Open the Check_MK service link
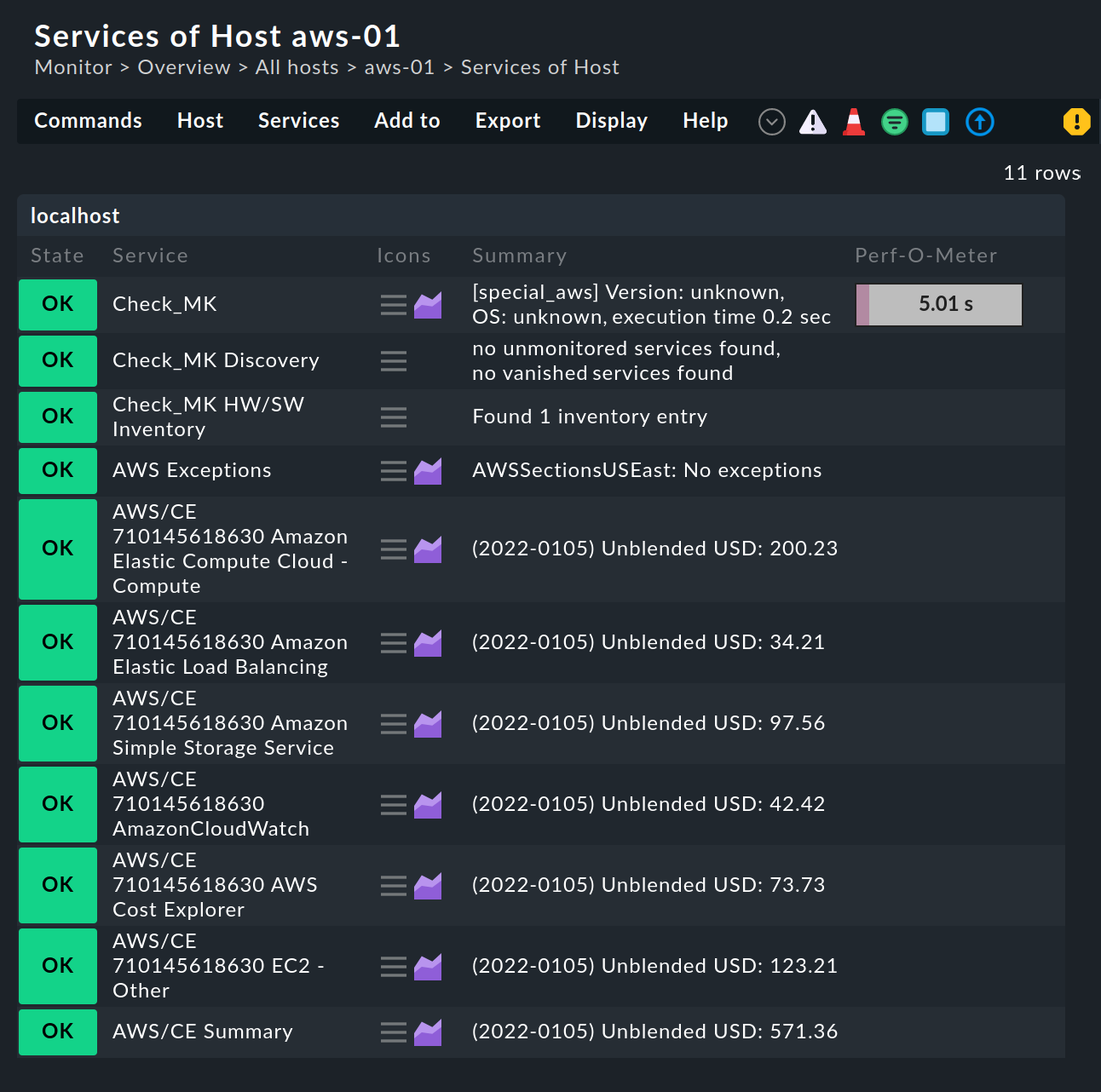Viewport: 1101px width, 1092px height. pos(164,304)
